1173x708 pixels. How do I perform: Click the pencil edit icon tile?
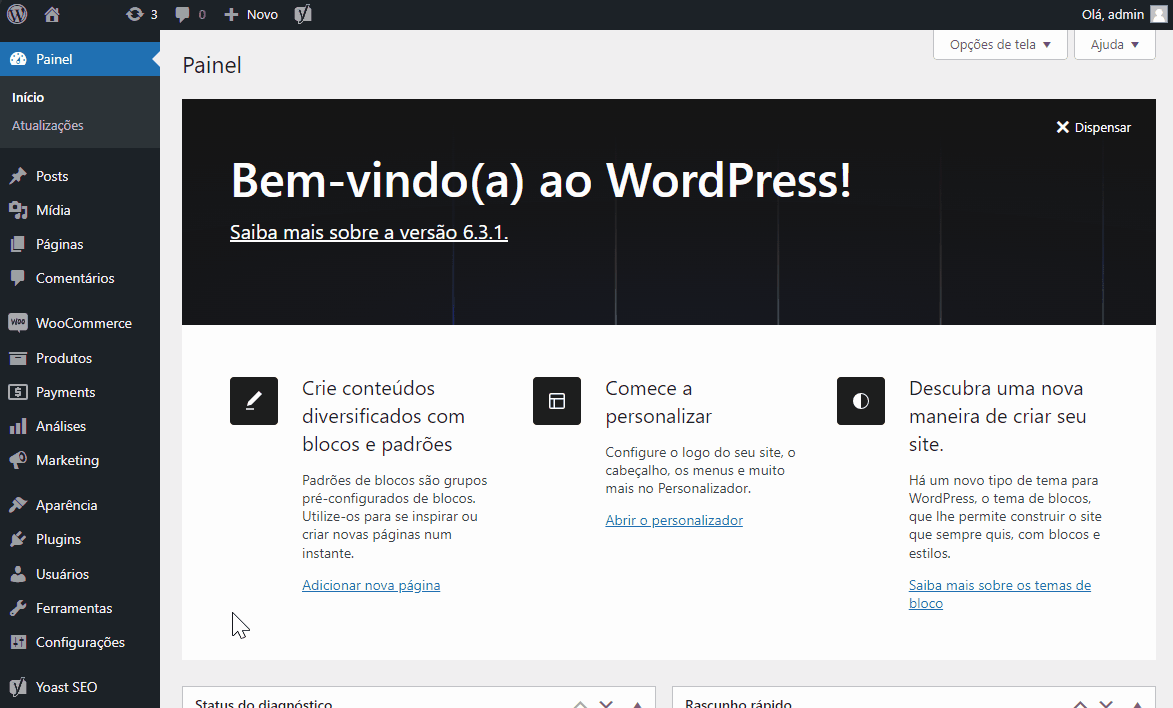click(254, 401)
